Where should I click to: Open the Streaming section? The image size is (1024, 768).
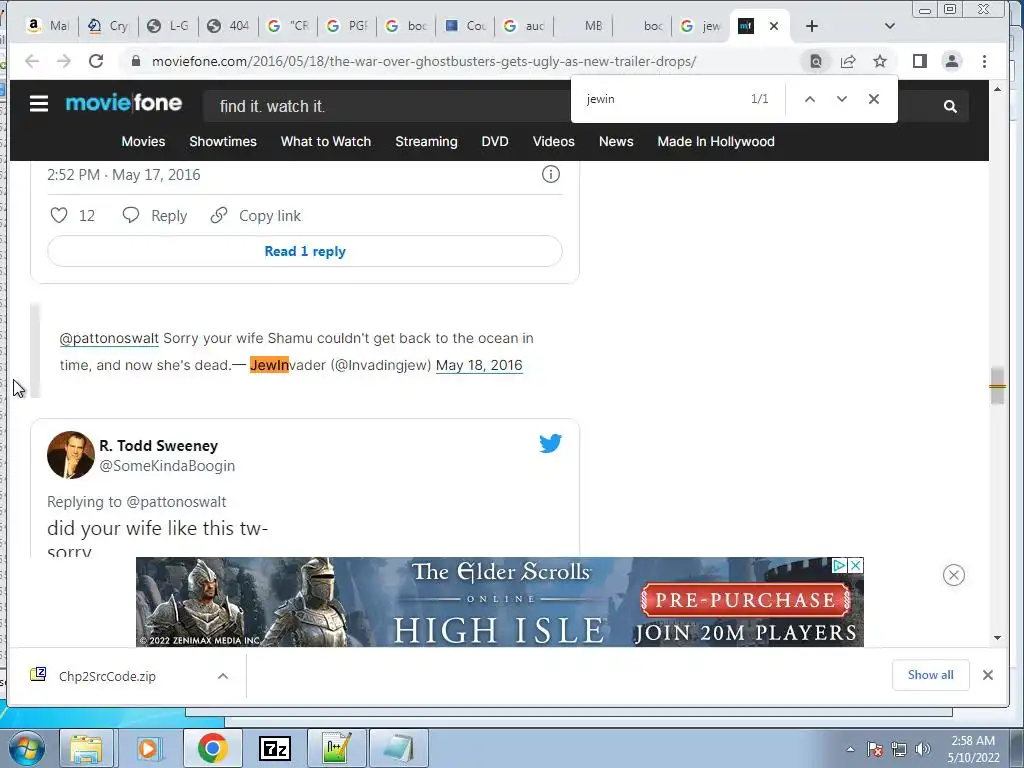point(426,142)
